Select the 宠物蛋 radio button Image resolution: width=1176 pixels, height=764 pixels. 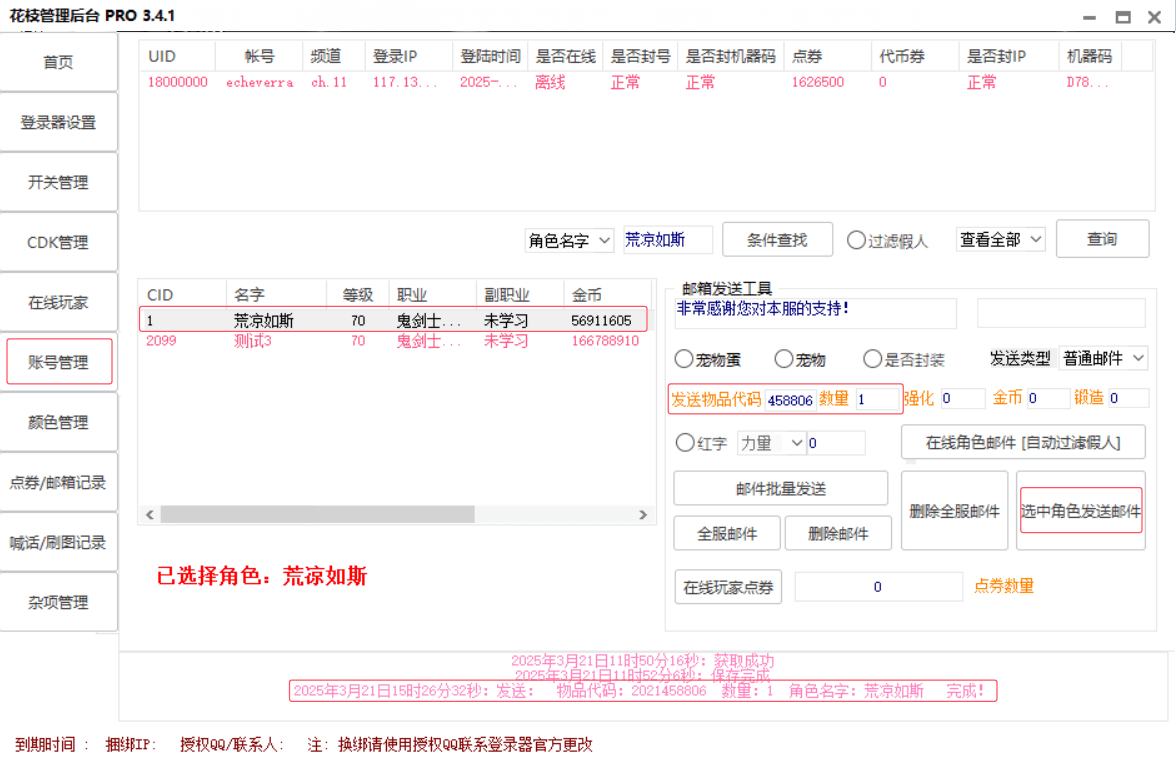pos(684,359)
